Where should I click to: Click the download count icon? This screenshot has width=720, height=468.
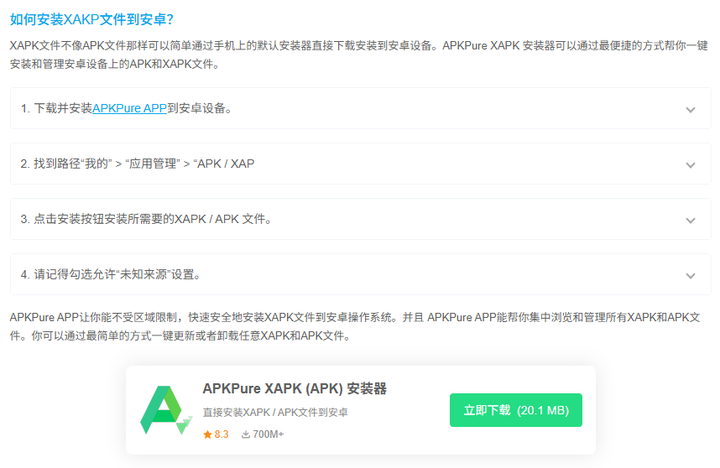click(246, 434)
